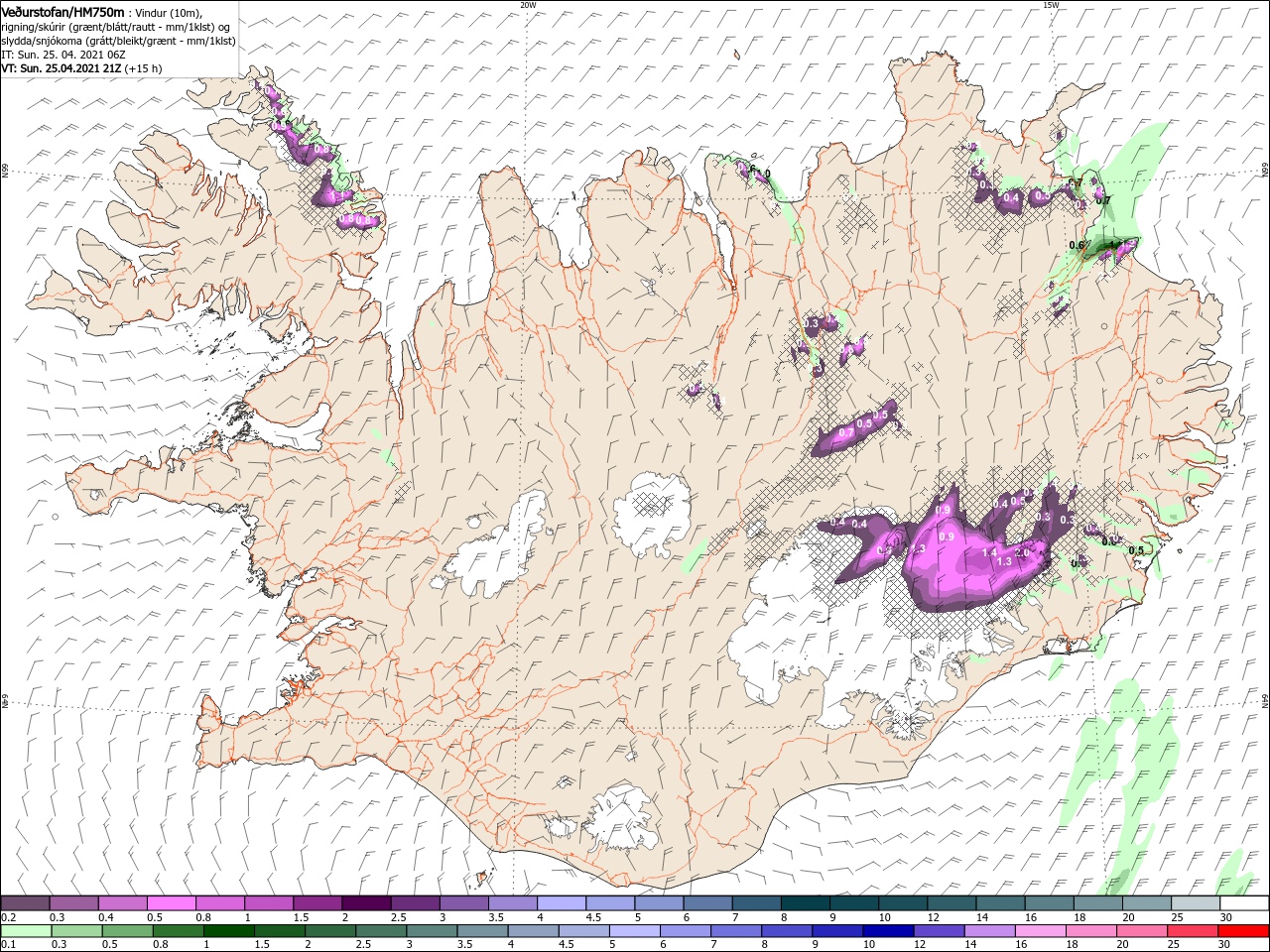Select the 'rigning/skúrir' description line
1270x952 pixels.
[116, 27]
